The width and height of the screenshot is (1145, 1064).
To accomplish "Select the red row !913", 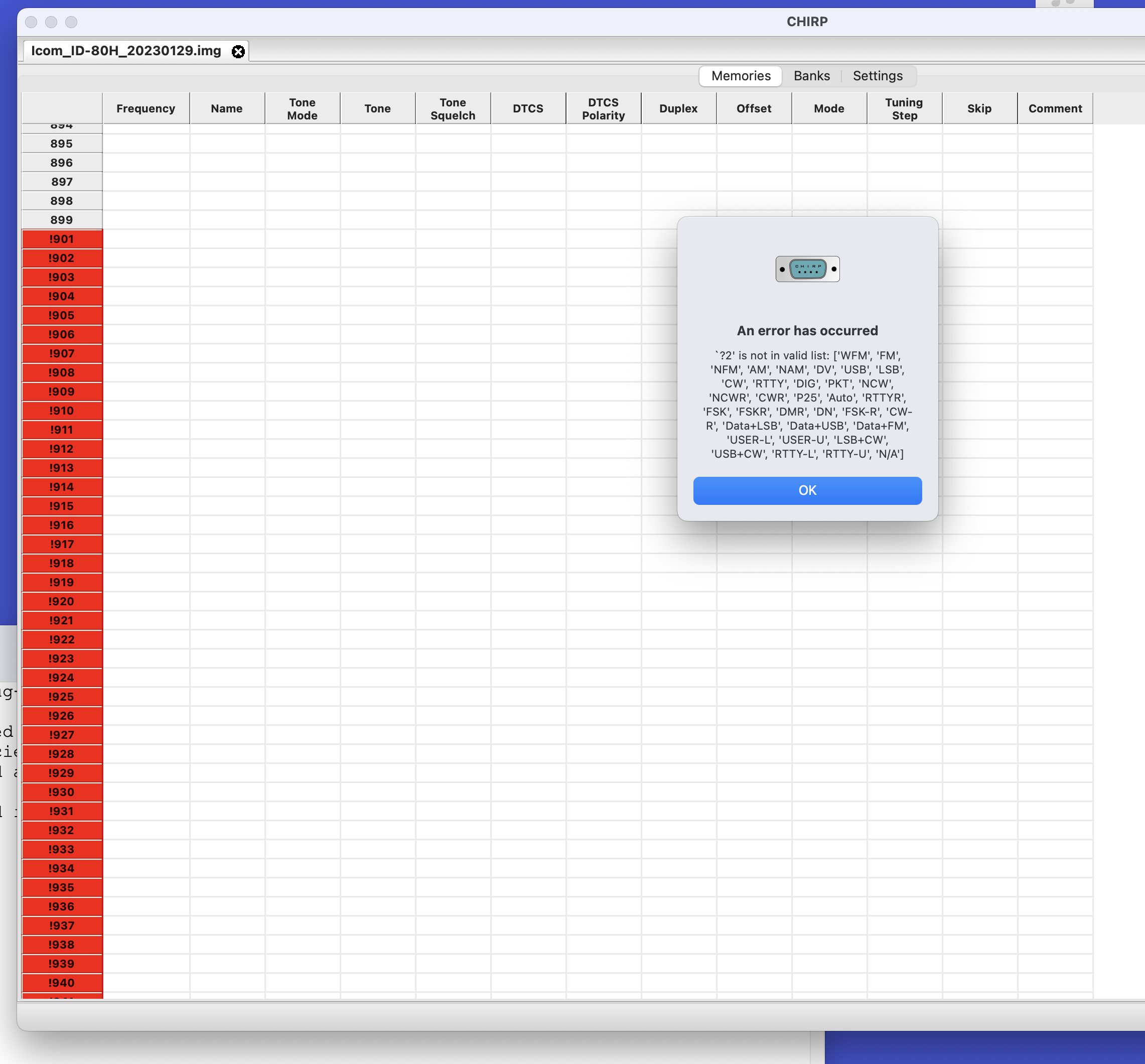I will tap(62, 468).
